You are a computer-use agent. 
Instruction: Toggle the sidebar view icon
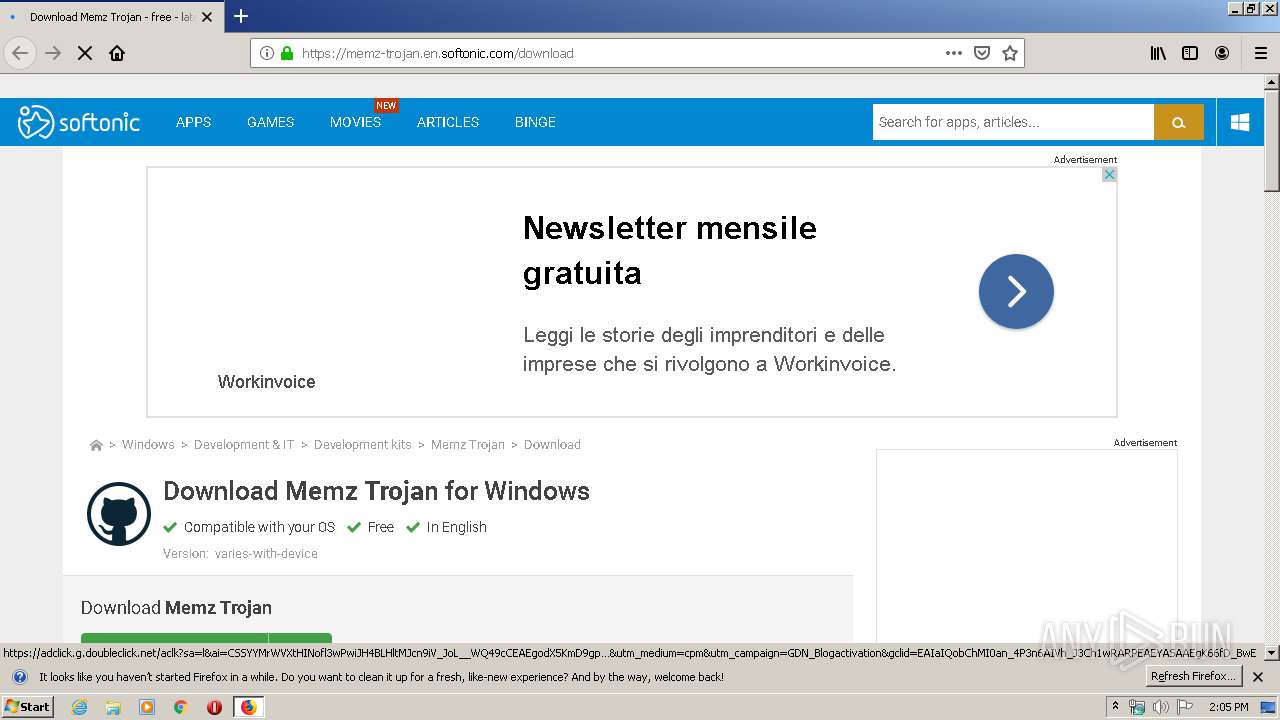(x=1190, y=53)
